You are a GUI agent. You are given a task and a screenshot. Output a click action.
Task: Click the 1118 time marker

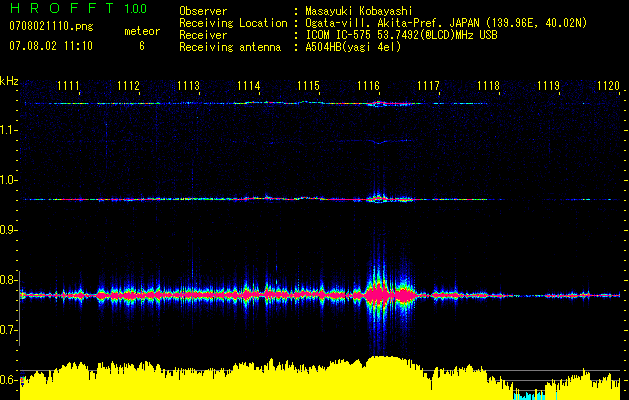[x=489, y=86]
